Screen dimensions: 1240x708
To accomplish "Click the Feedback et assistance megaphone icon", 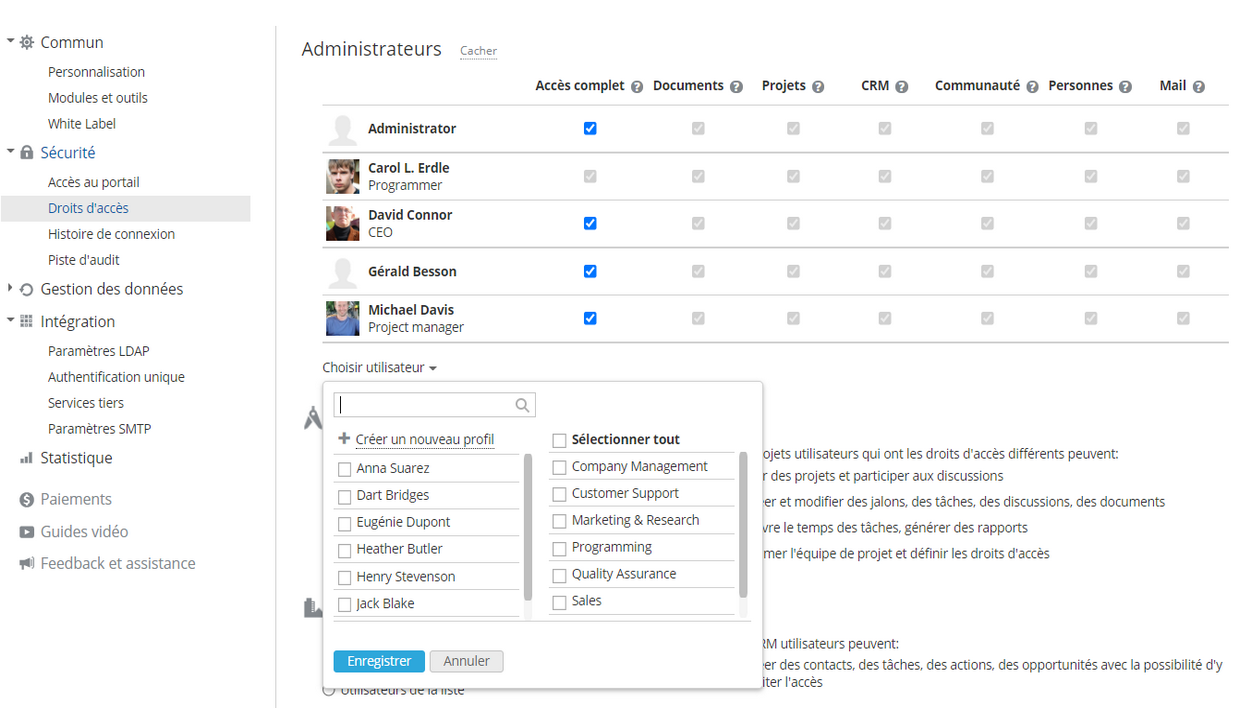I will pos(27,564).
